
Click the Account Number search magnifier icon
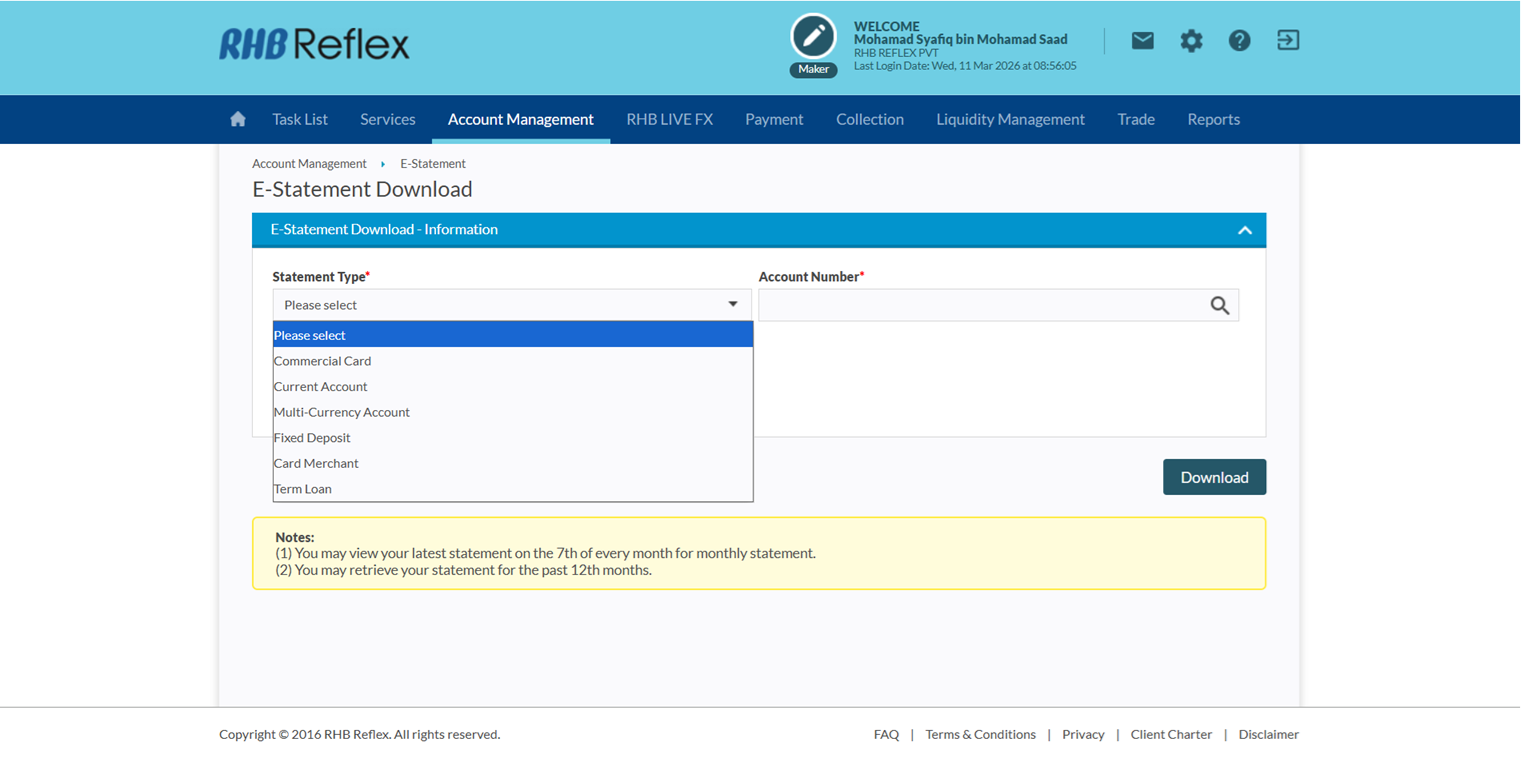(x=1219, y=305)
